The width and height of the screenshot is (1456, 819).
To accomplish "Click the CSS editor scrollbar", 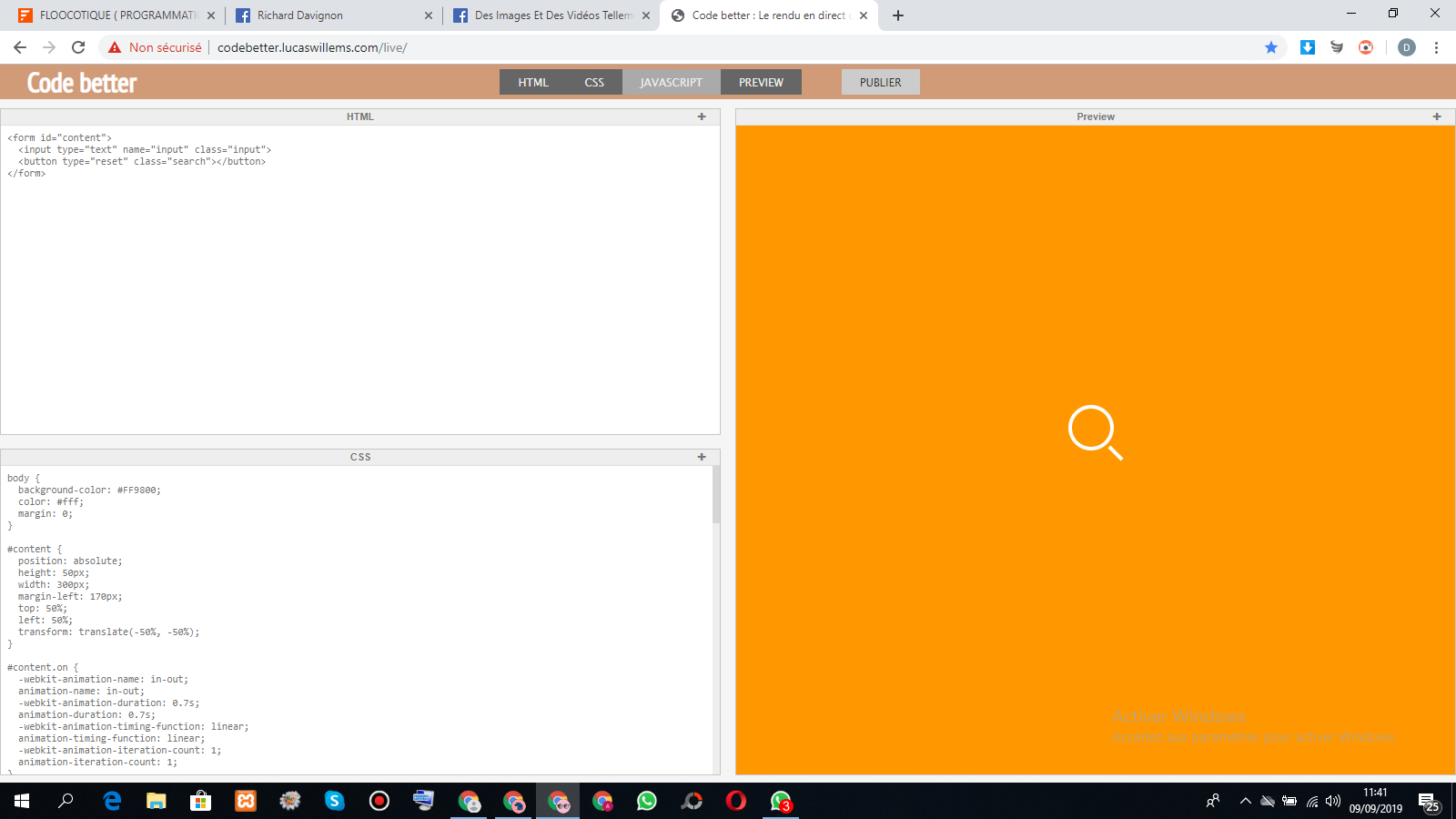I will [716, 494].
